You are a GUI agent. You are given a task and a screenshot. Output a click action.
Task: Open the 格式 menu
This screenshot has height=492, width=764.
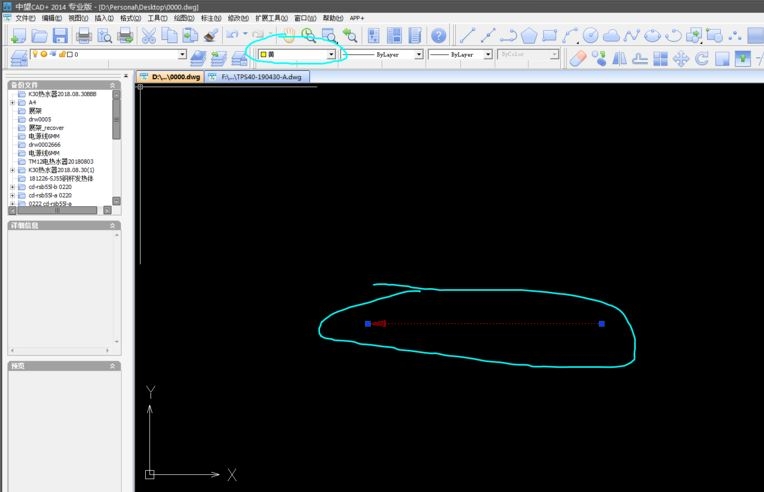[130, 18]
